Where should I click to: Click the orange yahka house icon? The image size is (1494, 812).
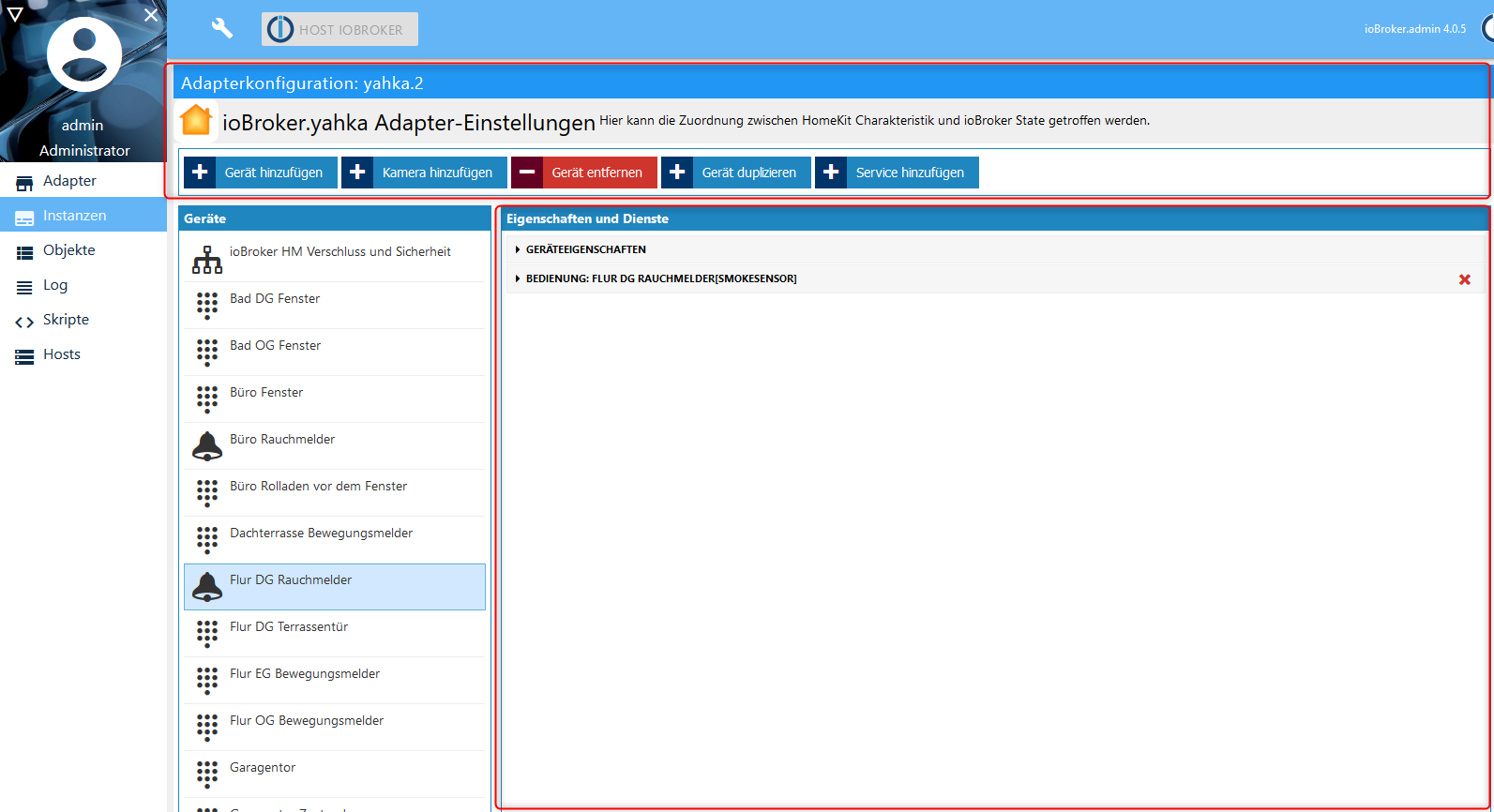pos(196,121)
